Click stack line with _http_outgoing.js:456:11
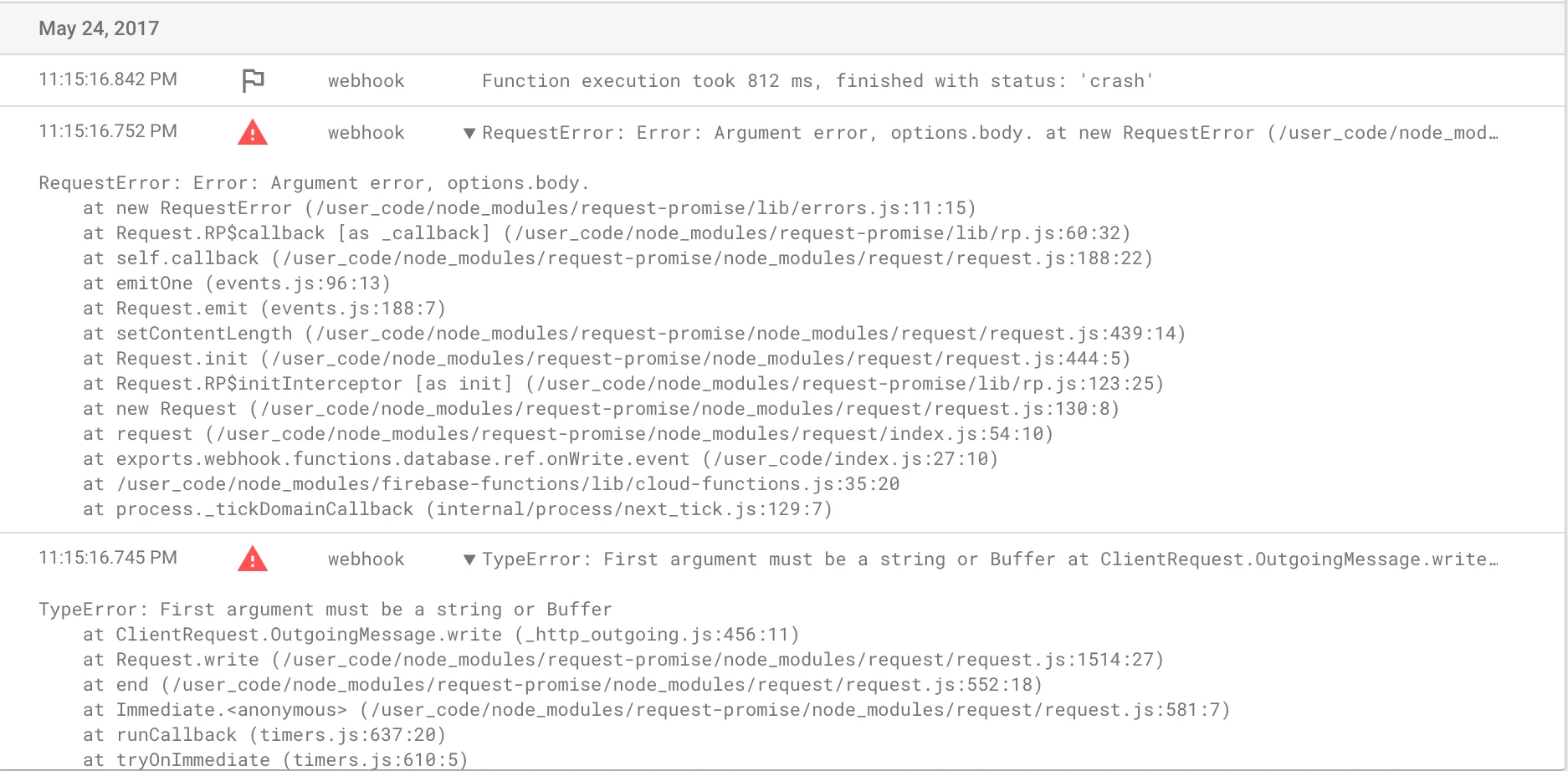Screen dimensions: 1568x771 [441, 635]
